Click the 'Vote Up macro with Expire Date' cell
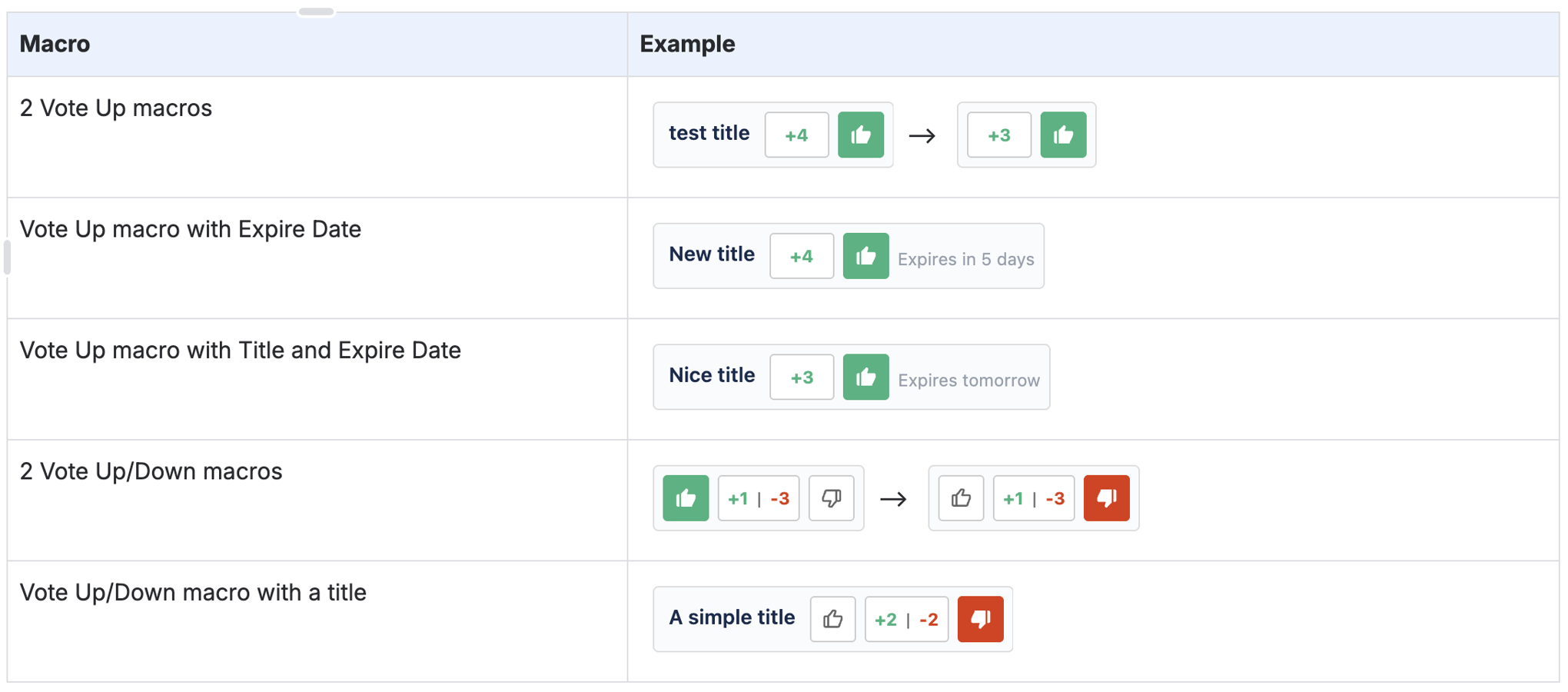 pos(190,229)
